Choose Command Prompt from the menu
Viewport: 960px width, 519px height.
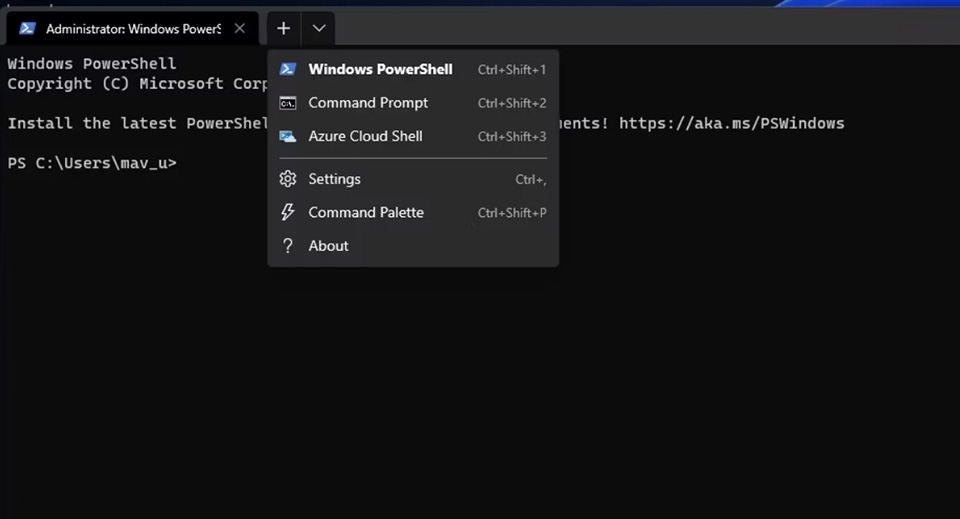[413, 103]
